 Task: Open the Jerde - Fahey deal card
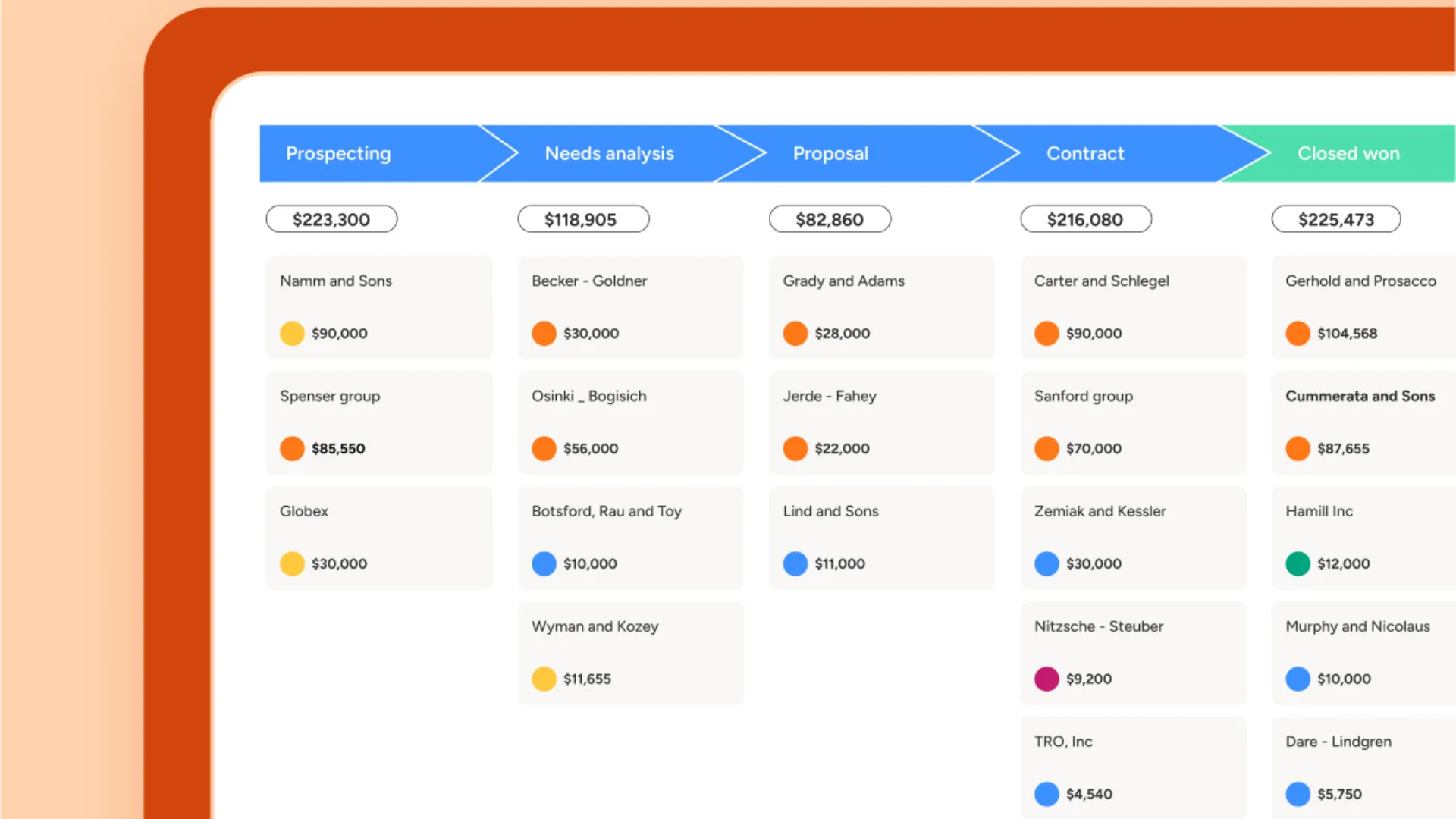coord(881,422)
